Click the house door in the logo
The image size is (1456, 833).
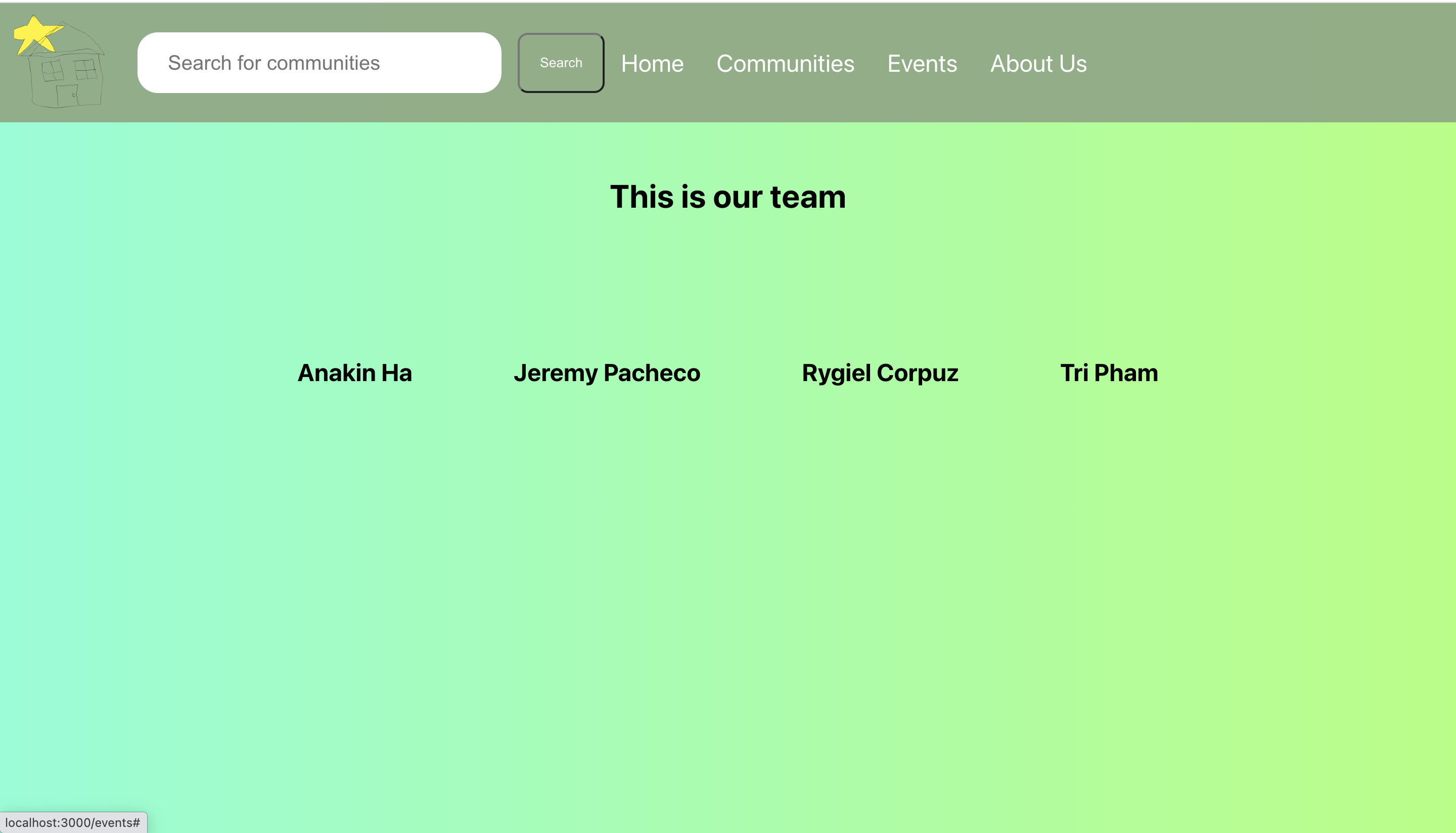[x=68, y=95]
